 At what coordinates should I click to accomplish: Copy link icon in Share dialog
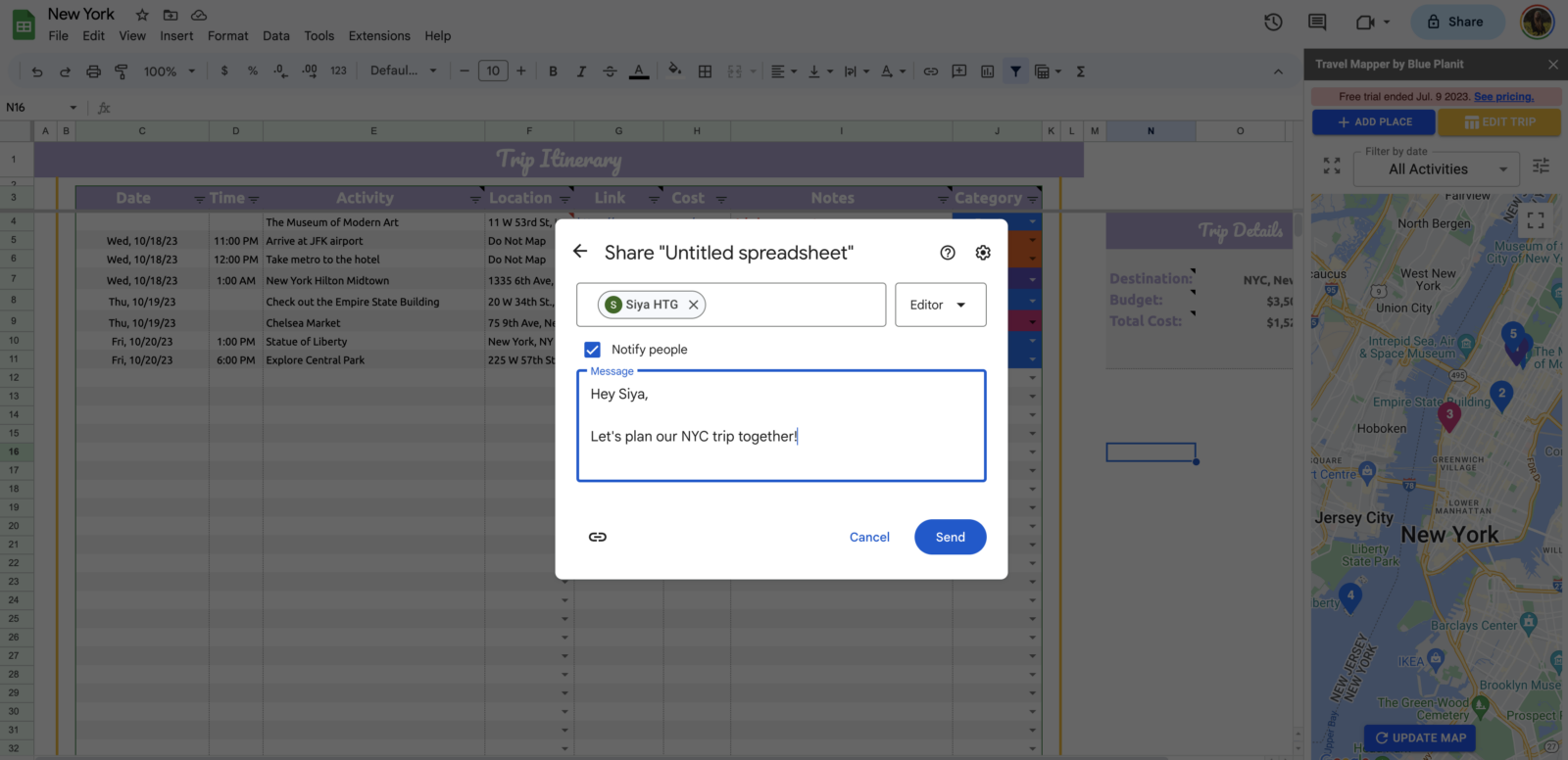598,537
